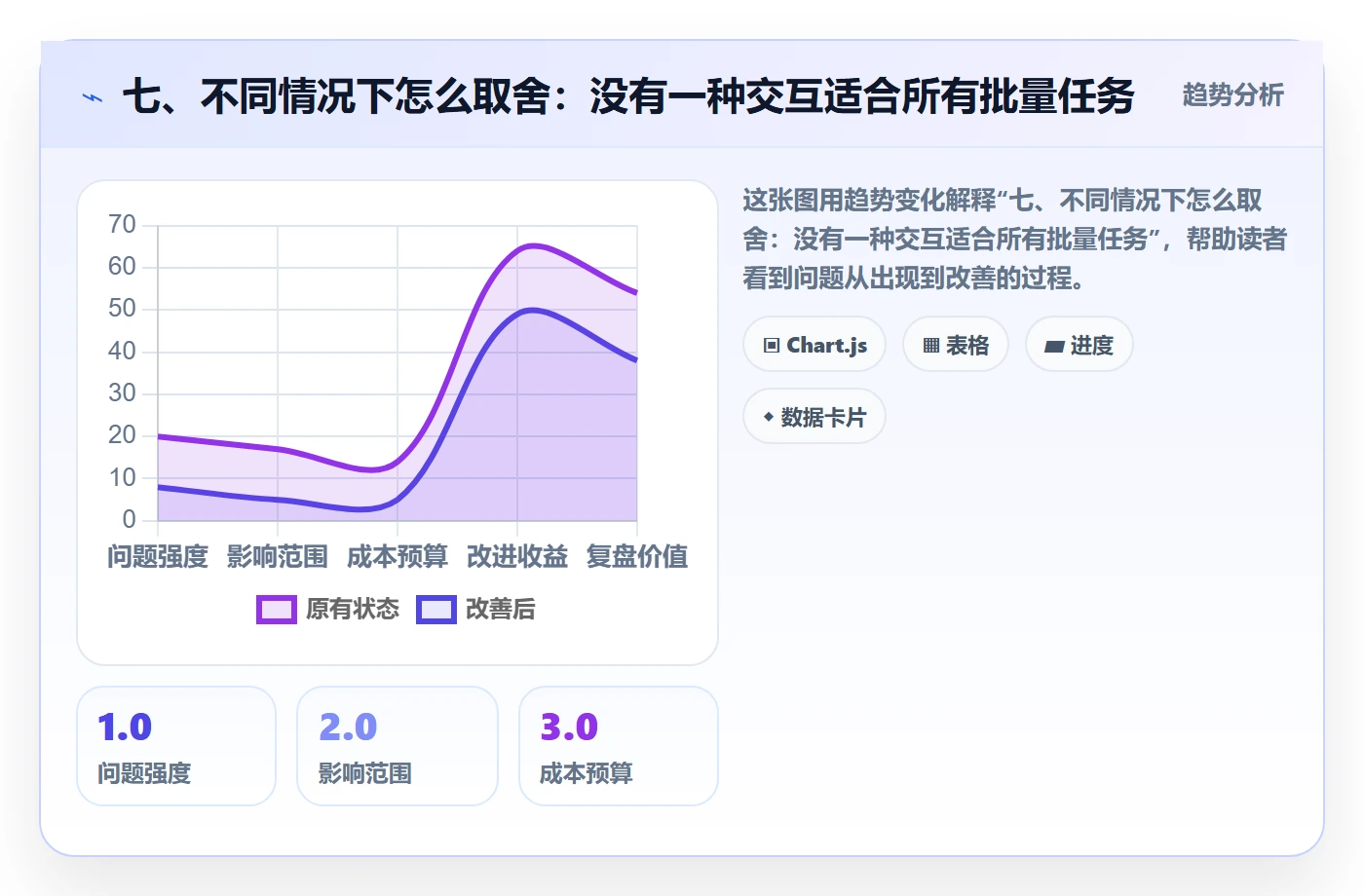The image size is (1364, 896).
Task: Click the 10 y-axis value
Action: 123,477
